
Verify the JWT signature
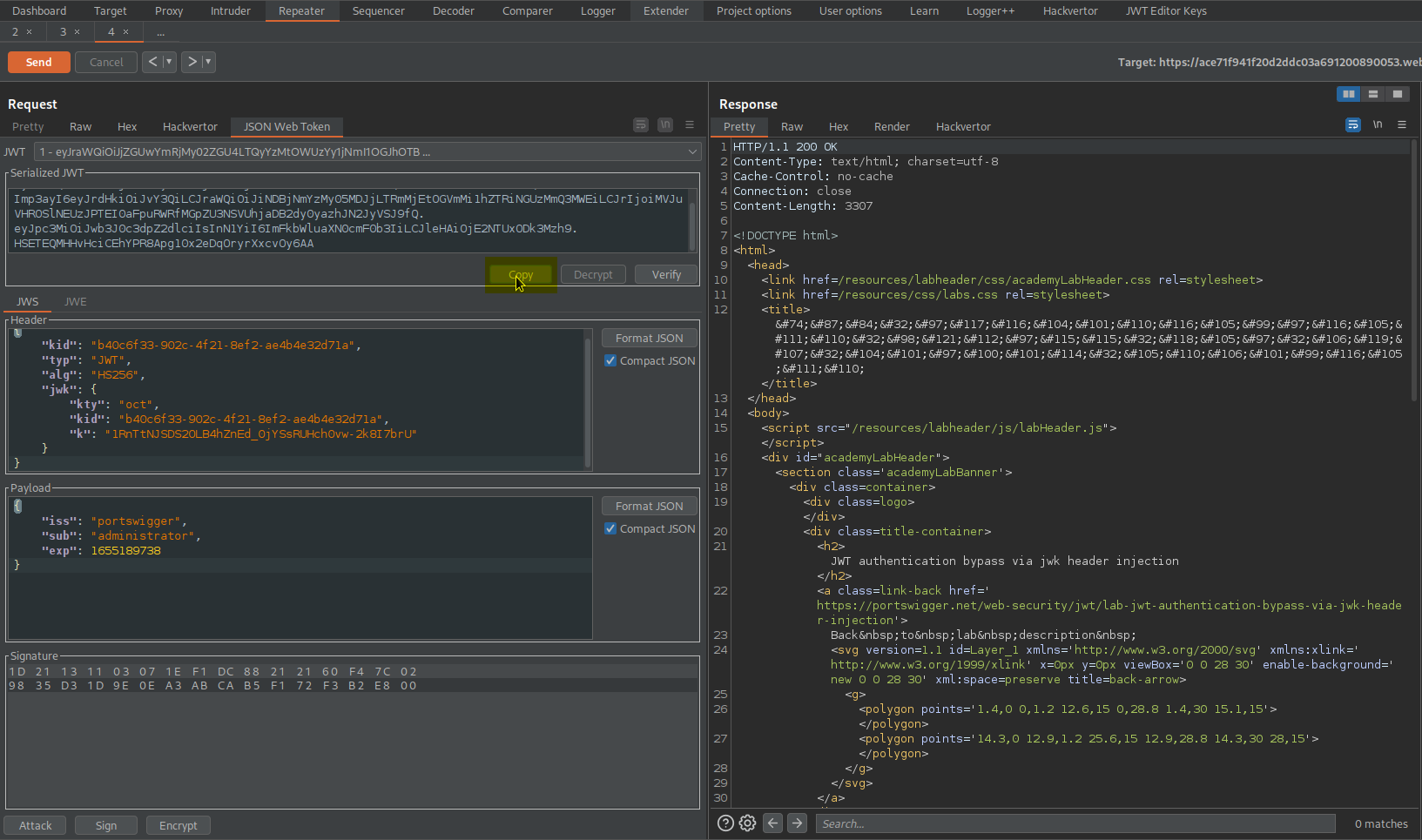[666, 274]
